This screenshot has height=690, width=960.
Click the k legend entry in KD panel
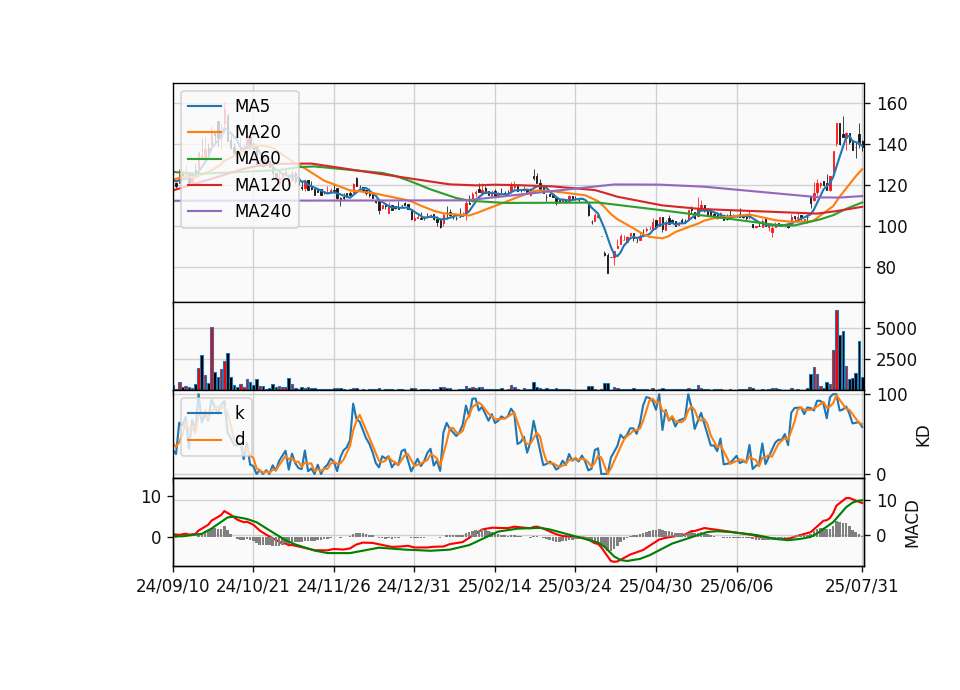coord(216,413)
